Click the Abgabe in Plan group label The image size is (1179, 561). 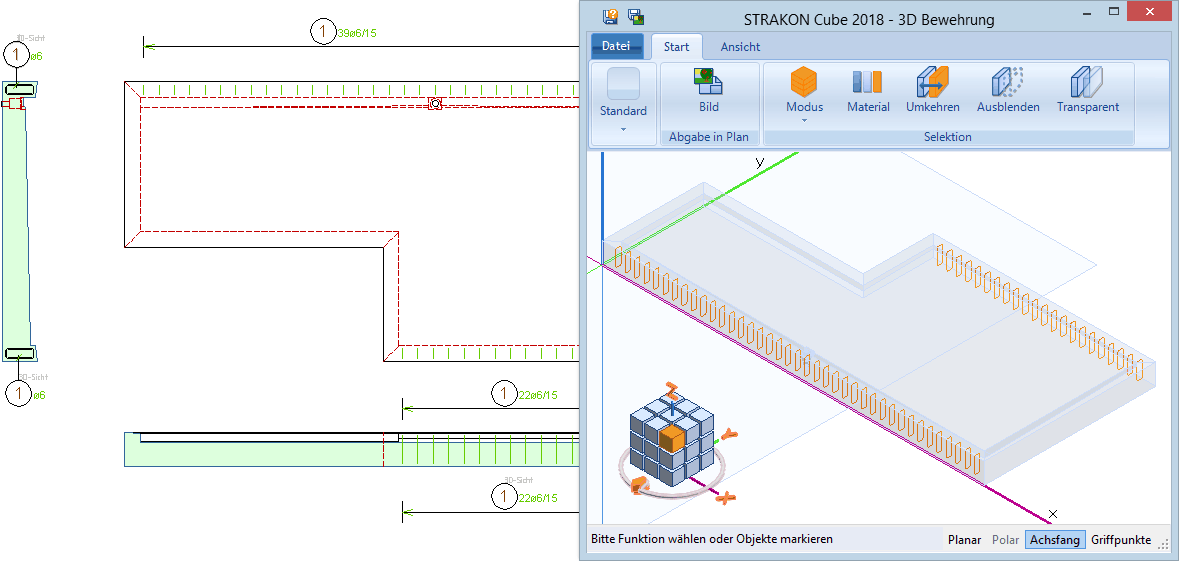point(709,137)
